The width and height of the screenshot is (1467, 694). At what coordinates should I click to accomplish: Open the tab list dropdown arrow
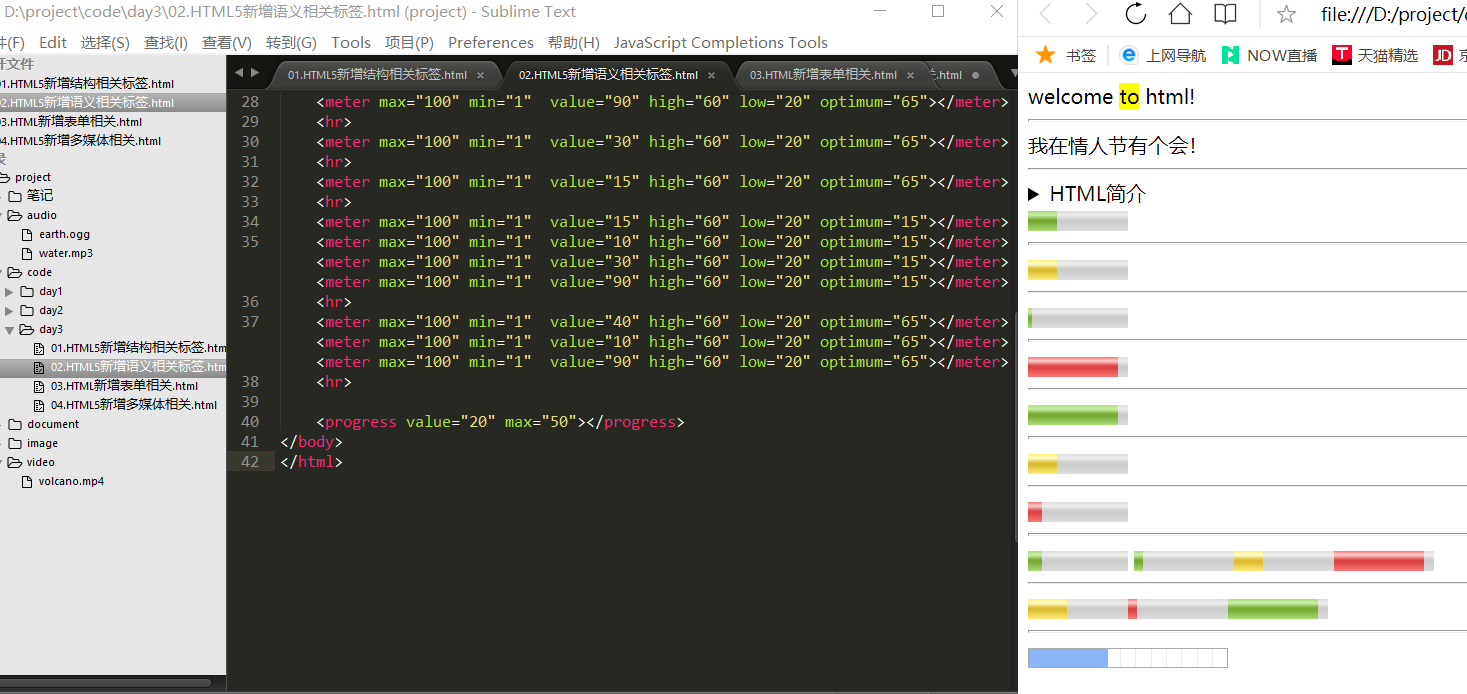click(x=1012, y=73)
